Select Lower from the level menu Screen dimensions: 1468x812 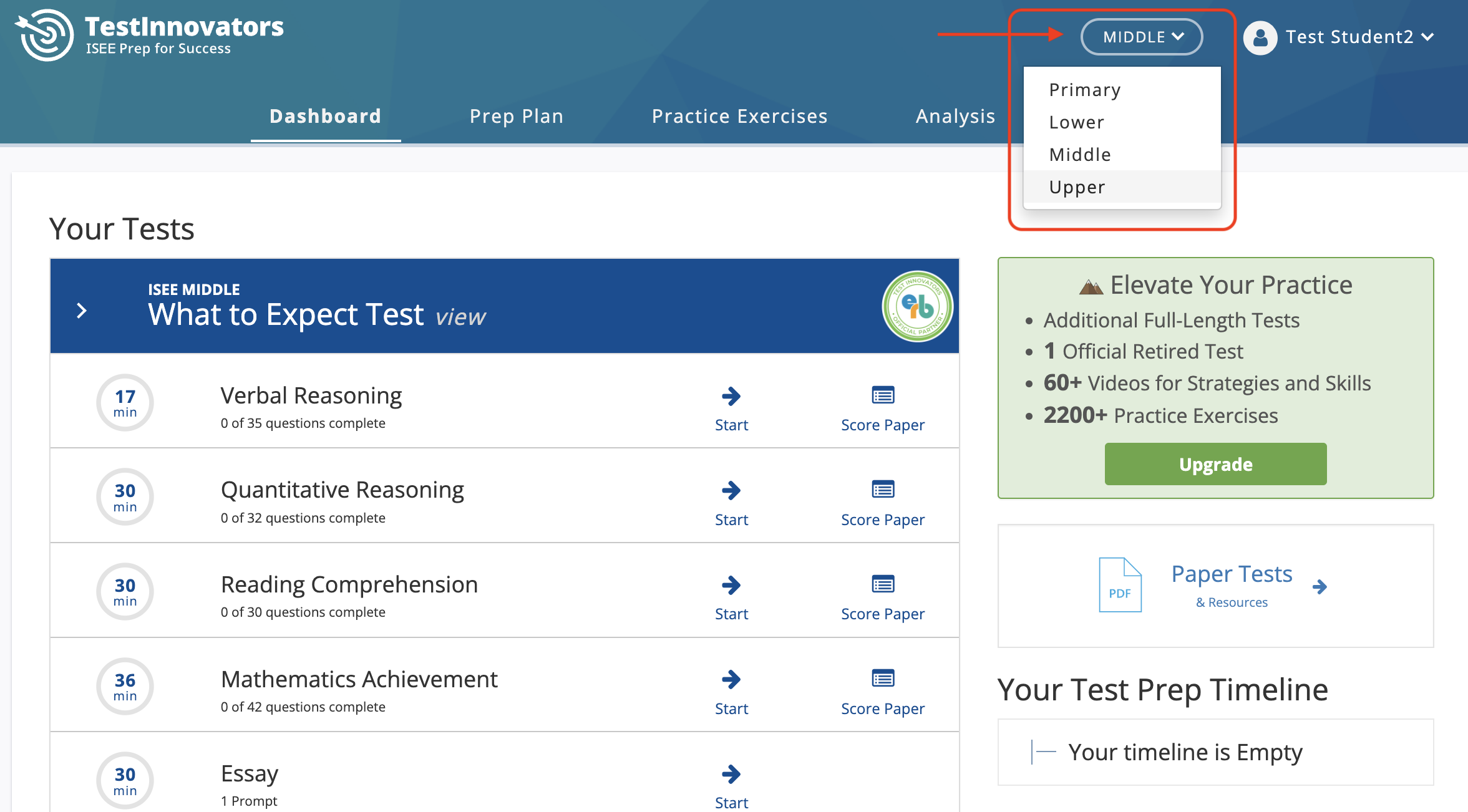tap(1122, 122)
